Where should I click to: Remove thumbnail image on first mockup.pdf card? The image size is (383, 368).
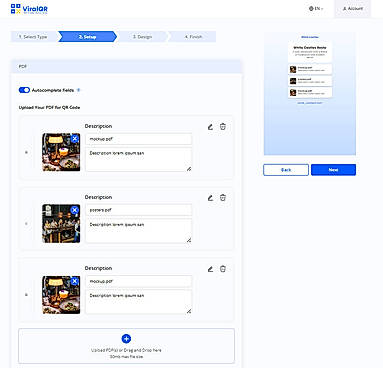(75, 139)
